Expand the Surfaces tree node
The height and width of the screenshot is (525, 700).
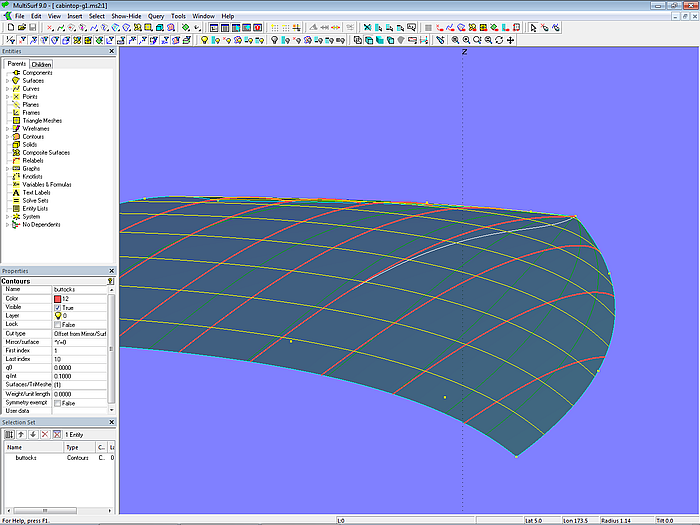[7, 81]
